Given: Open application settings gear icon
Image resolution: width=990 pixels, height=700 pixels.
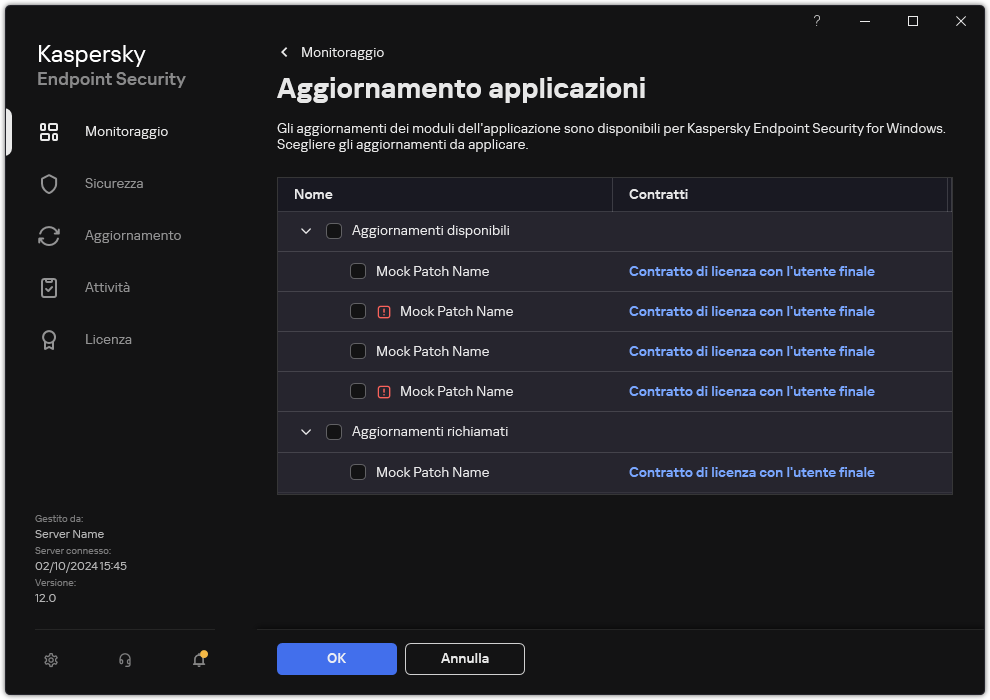Looking at the screenshot, I should click(x=51, y=660).
